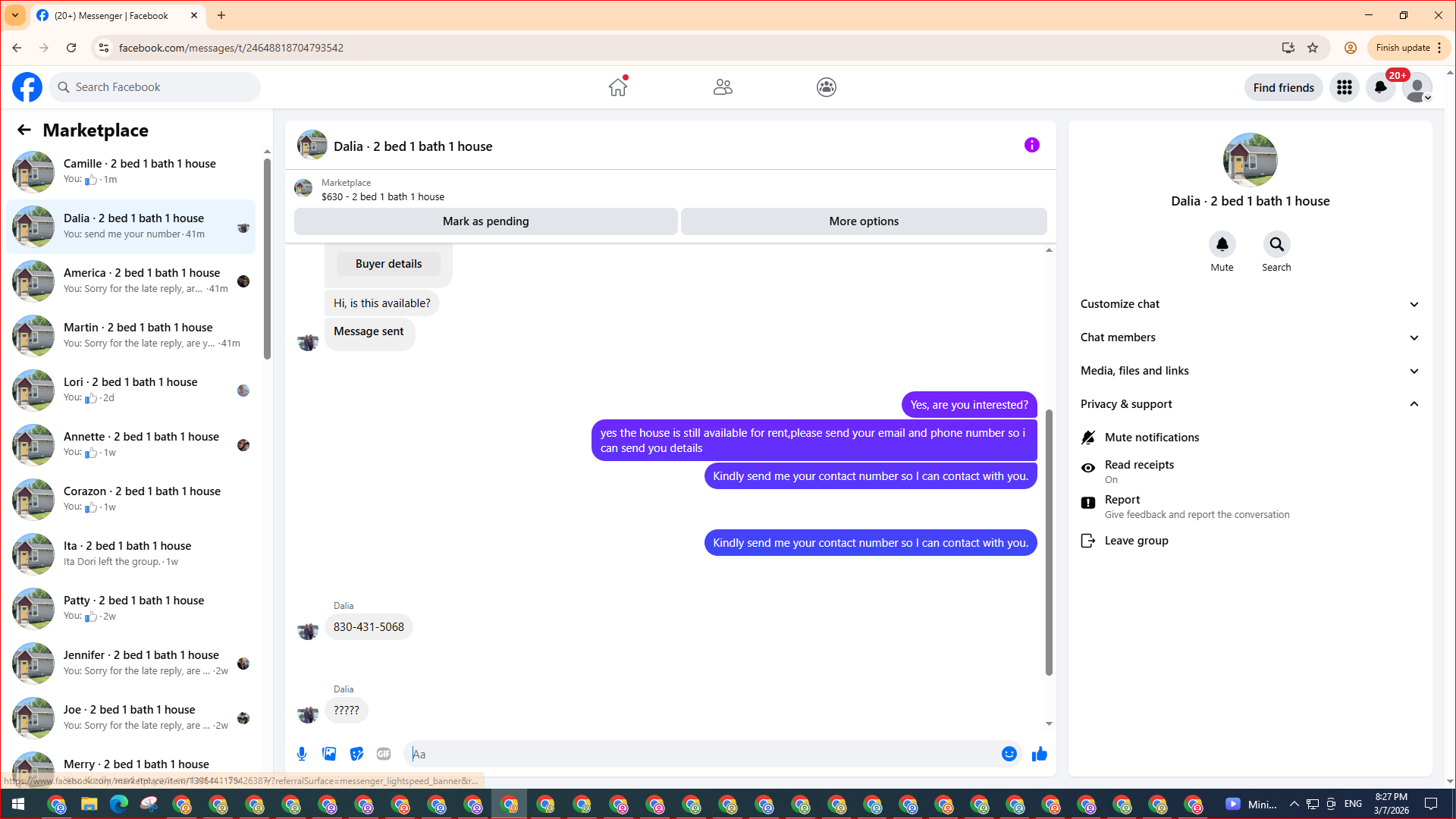Screen dimensions: 1456x819
Task: Click the Search magnifier in chat info panel
Action: coord(1276,244)
